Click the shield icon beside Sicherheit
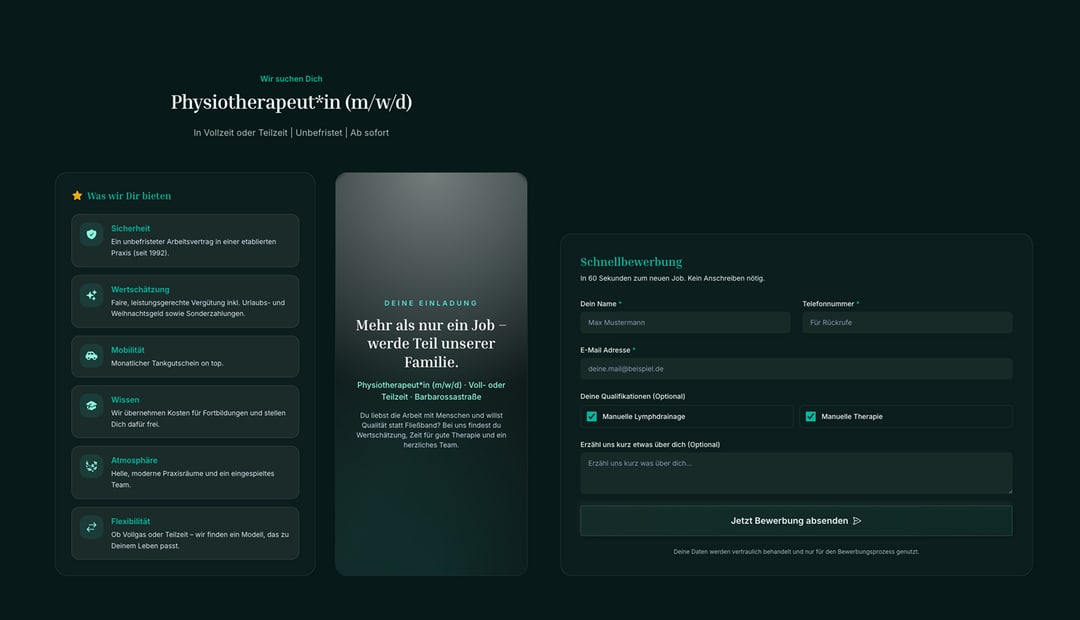This screenshot has width=1080, height=620. [x=92, y=234]
